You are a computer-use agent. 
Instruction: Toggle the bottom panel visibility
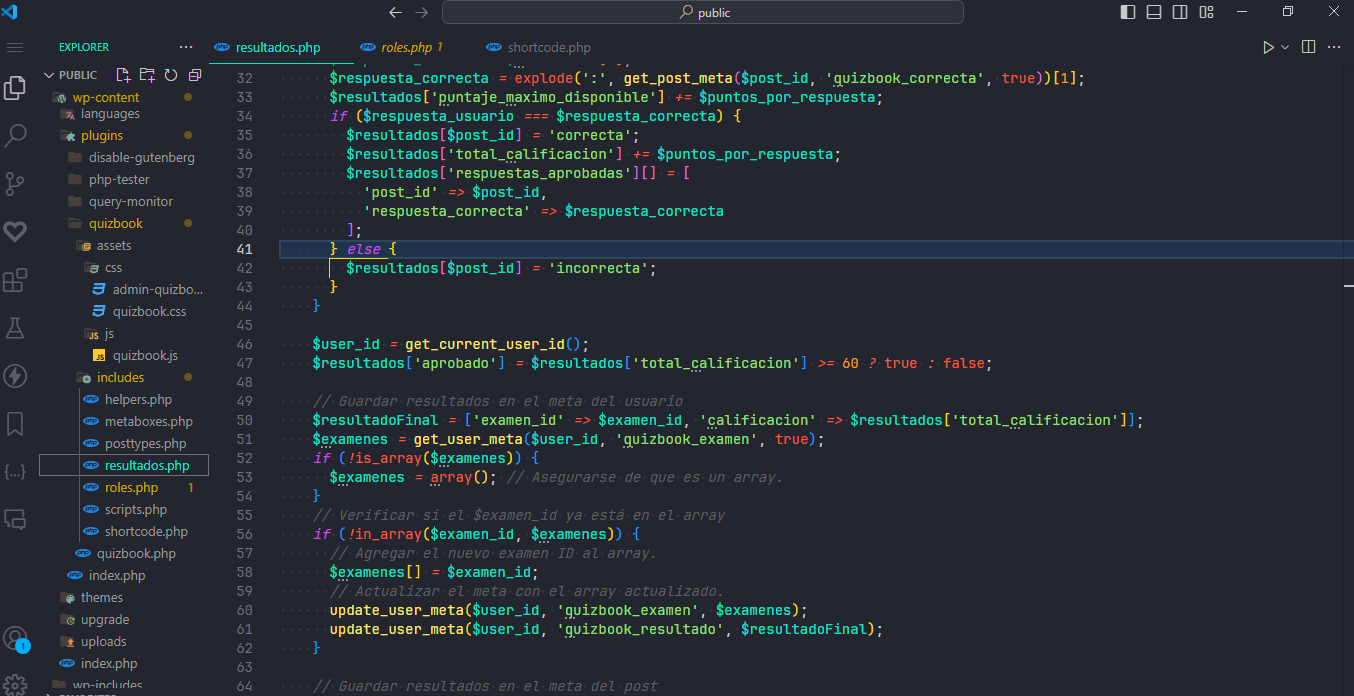[1154, 13]
